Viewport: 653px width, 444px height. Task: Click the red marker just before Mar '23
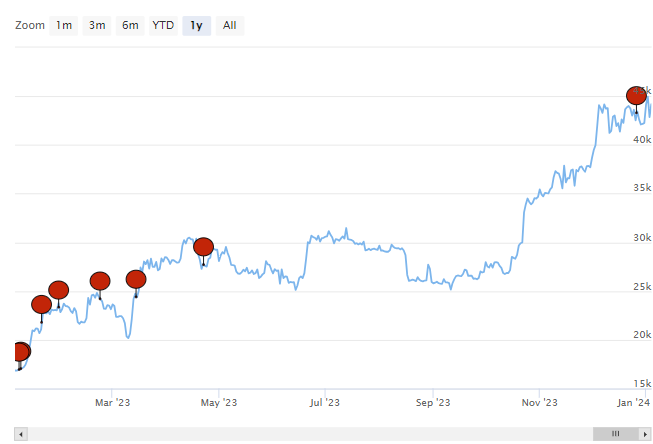100,281
